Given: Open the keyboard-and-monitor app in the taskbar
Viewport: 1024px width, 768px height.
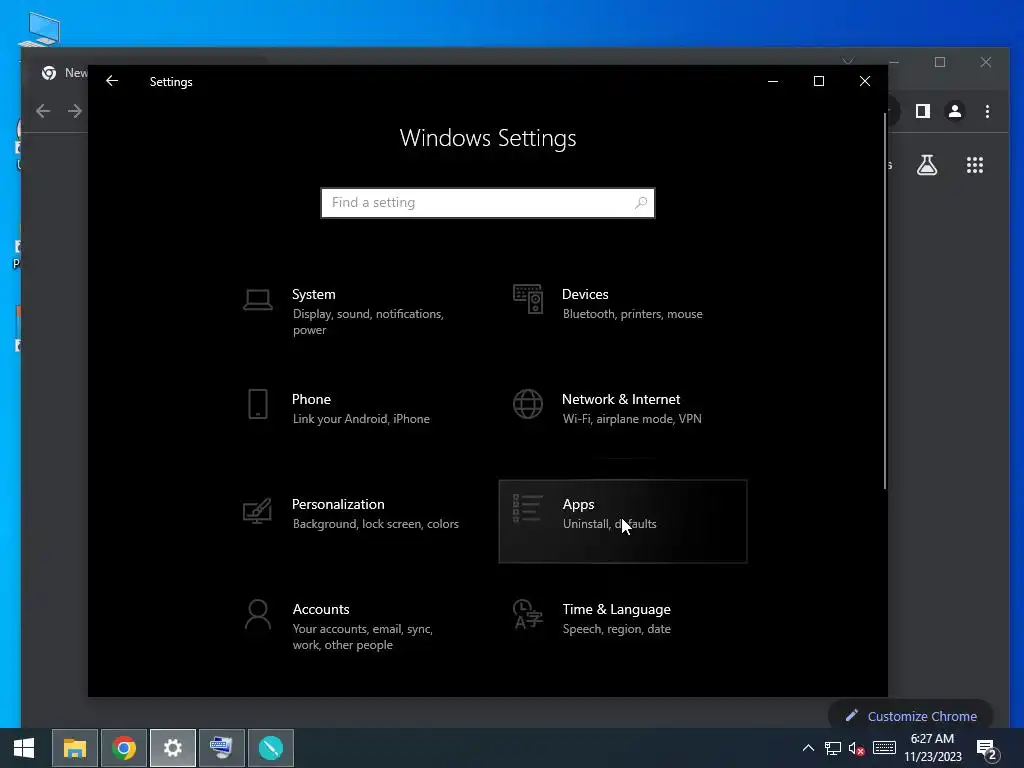Looking at the screenshot, I should [x=221, y=748].
